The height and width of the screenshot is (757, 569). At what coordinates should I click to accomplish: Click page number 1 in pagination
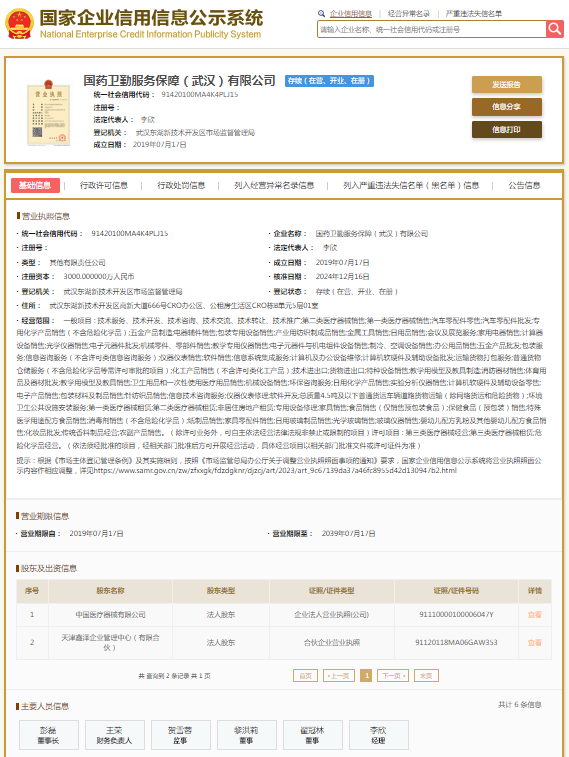[x=366, y=675]
